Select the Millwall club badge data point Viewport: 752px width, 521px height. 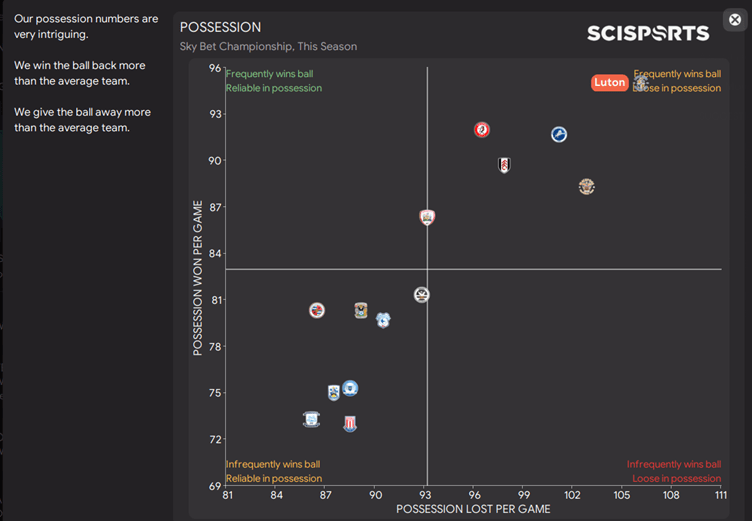tap(559, 134)
